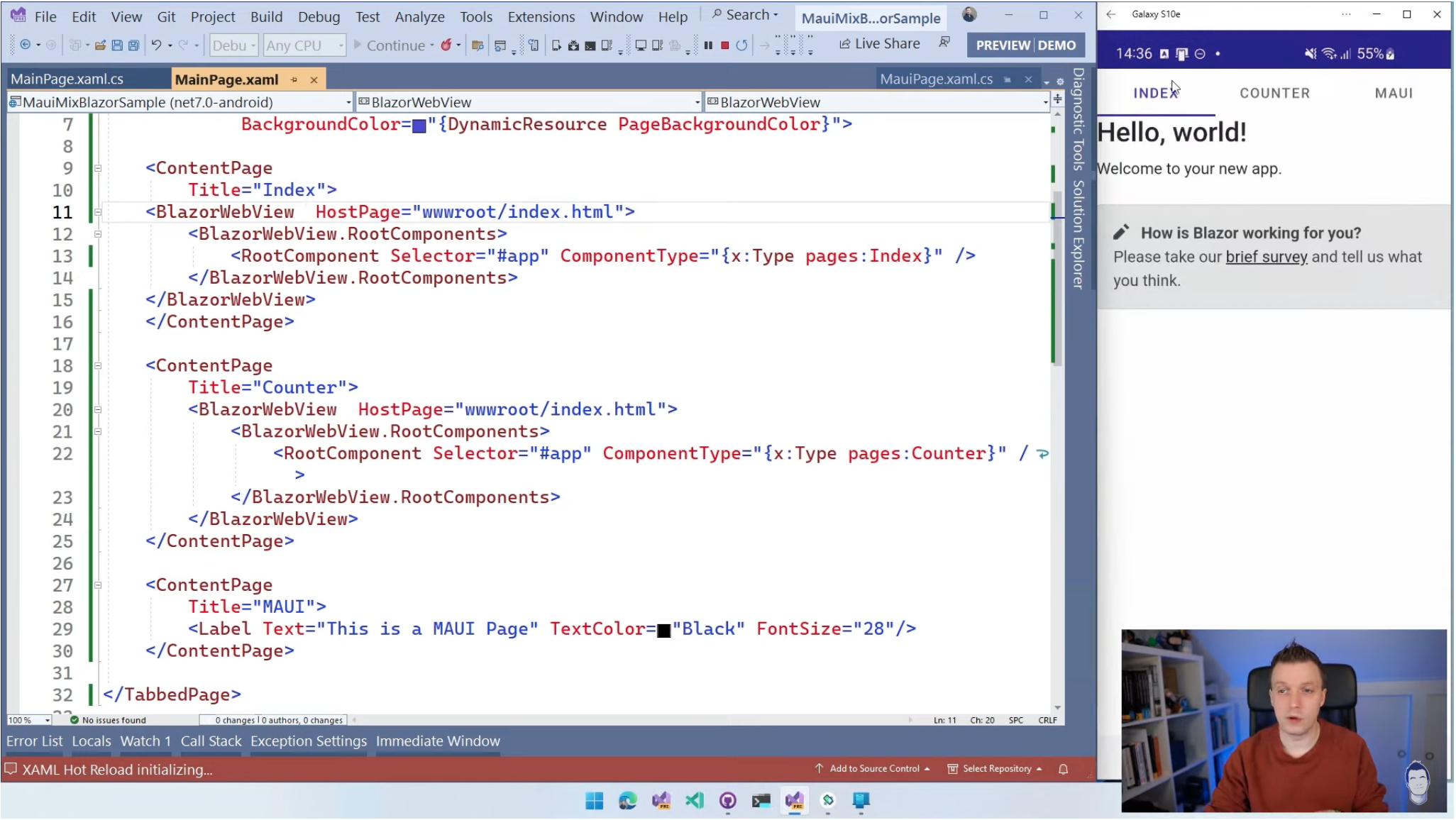Viewport: 1456px width, 820px height.
Task: Click the Browse solution folder icon after the Hot Reload flame
Action: pyautogui.click(x=478, y=45)
